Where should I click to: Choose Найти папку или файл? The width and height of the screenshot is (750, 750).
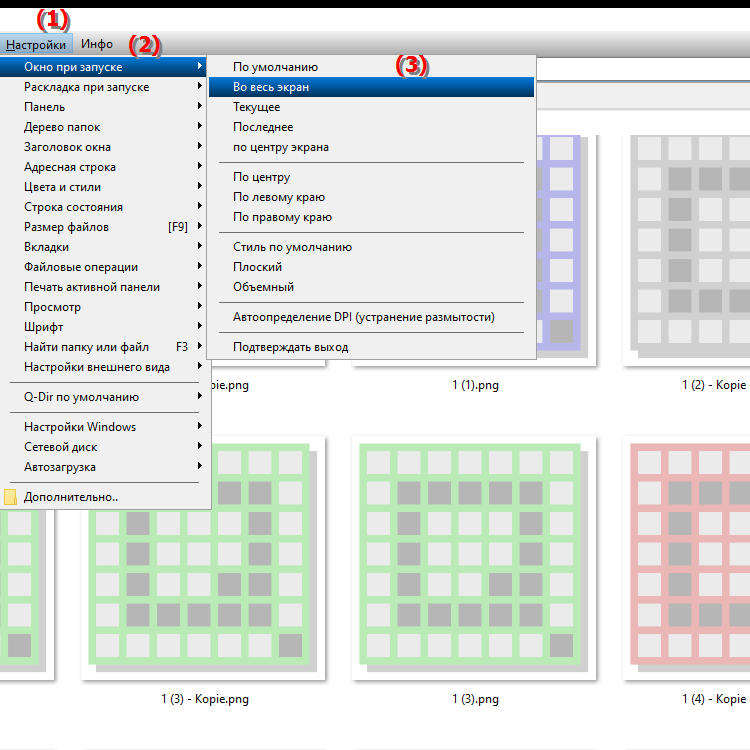pos(103,347)
